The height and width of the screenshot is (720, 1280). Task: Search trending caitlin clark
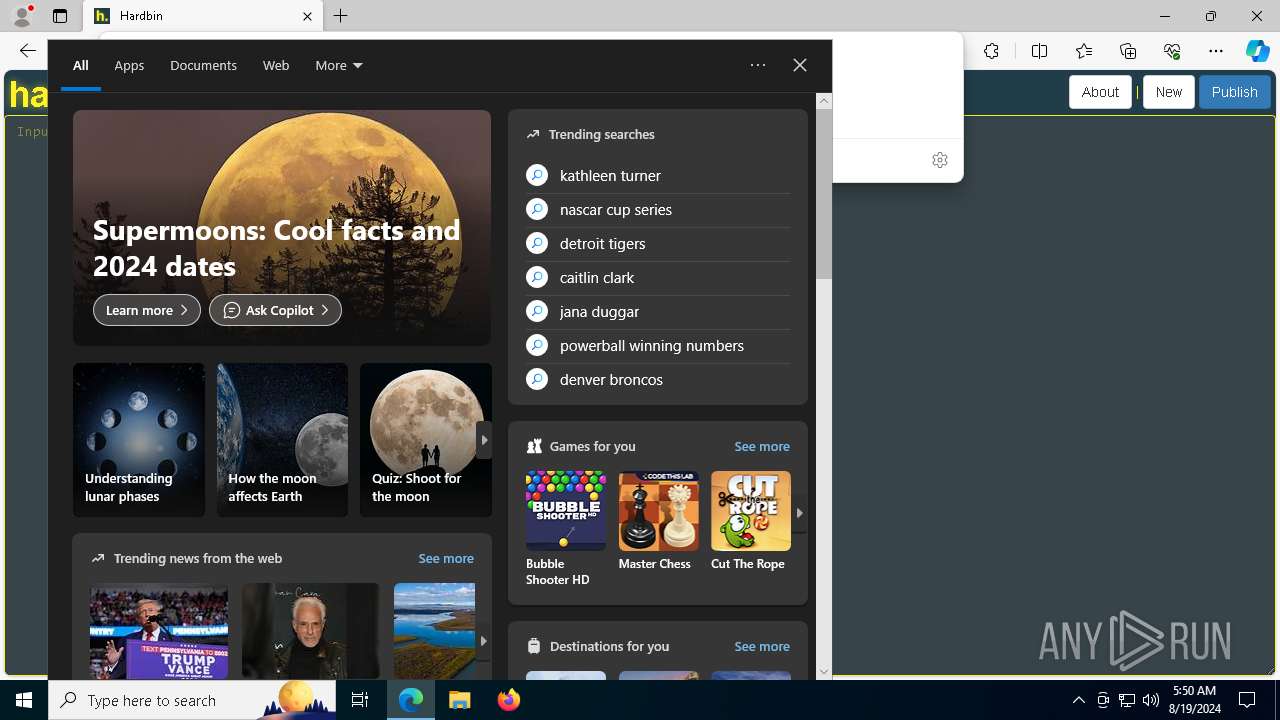657,277
